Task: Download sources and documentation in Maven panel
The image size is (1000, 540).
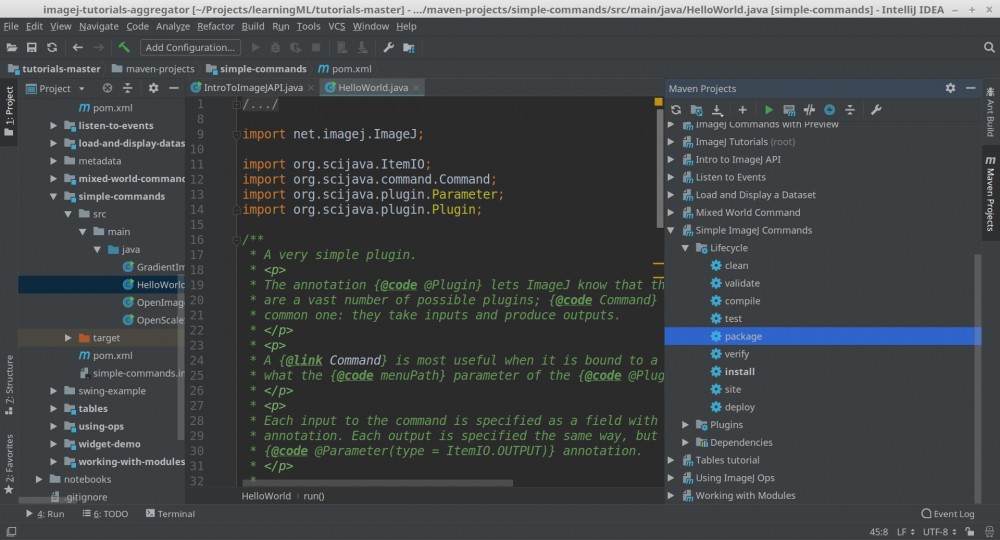Action: [x=717, y=109]
